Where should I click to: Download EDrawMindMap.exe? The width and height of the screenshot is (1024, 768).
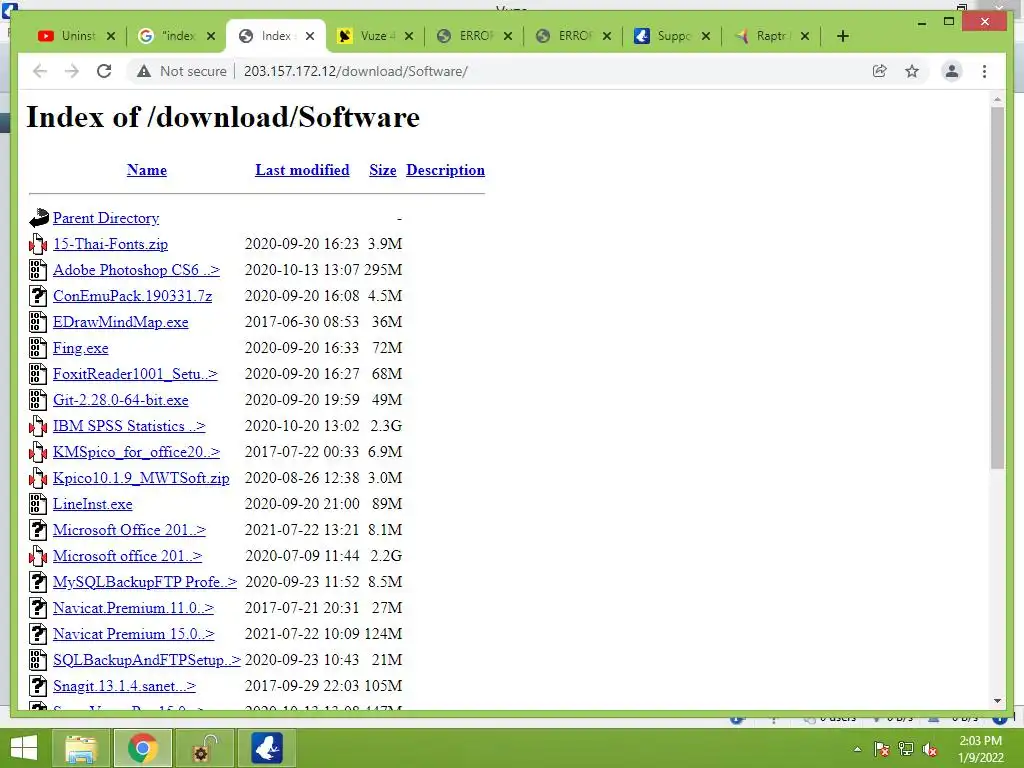pyautogui.click(x=121, y=322)
